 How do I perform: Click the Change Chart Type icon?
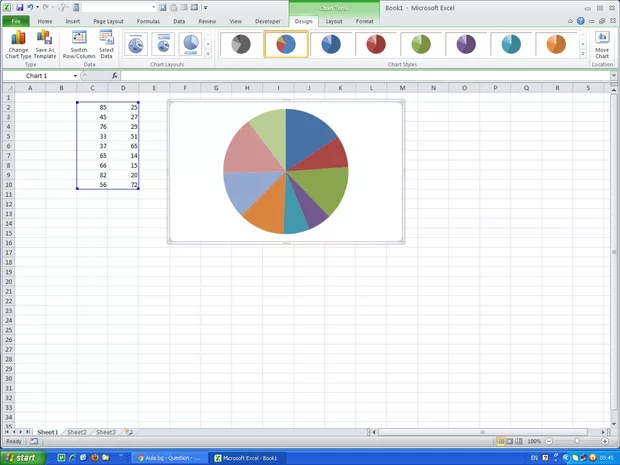click(18, 42)
